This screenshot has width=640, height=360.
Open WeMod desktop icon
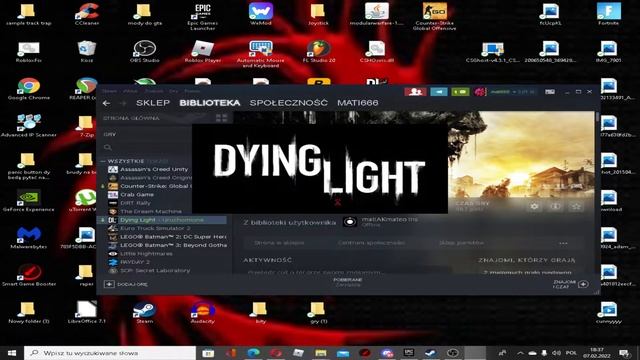click(261, 15)
